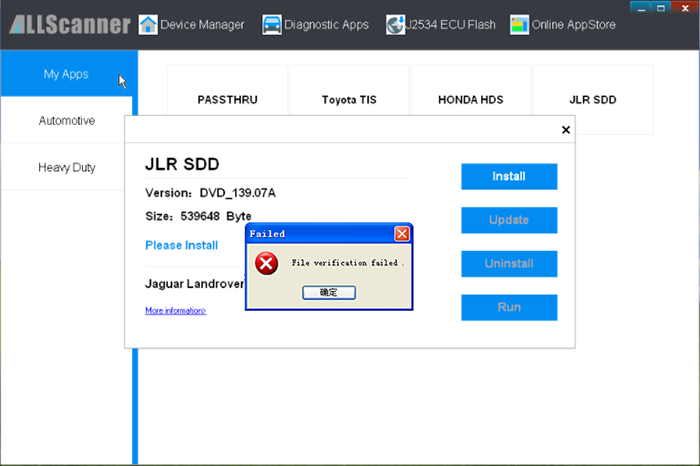Click the Install button

pyautogui.click(x=509, y=176)
